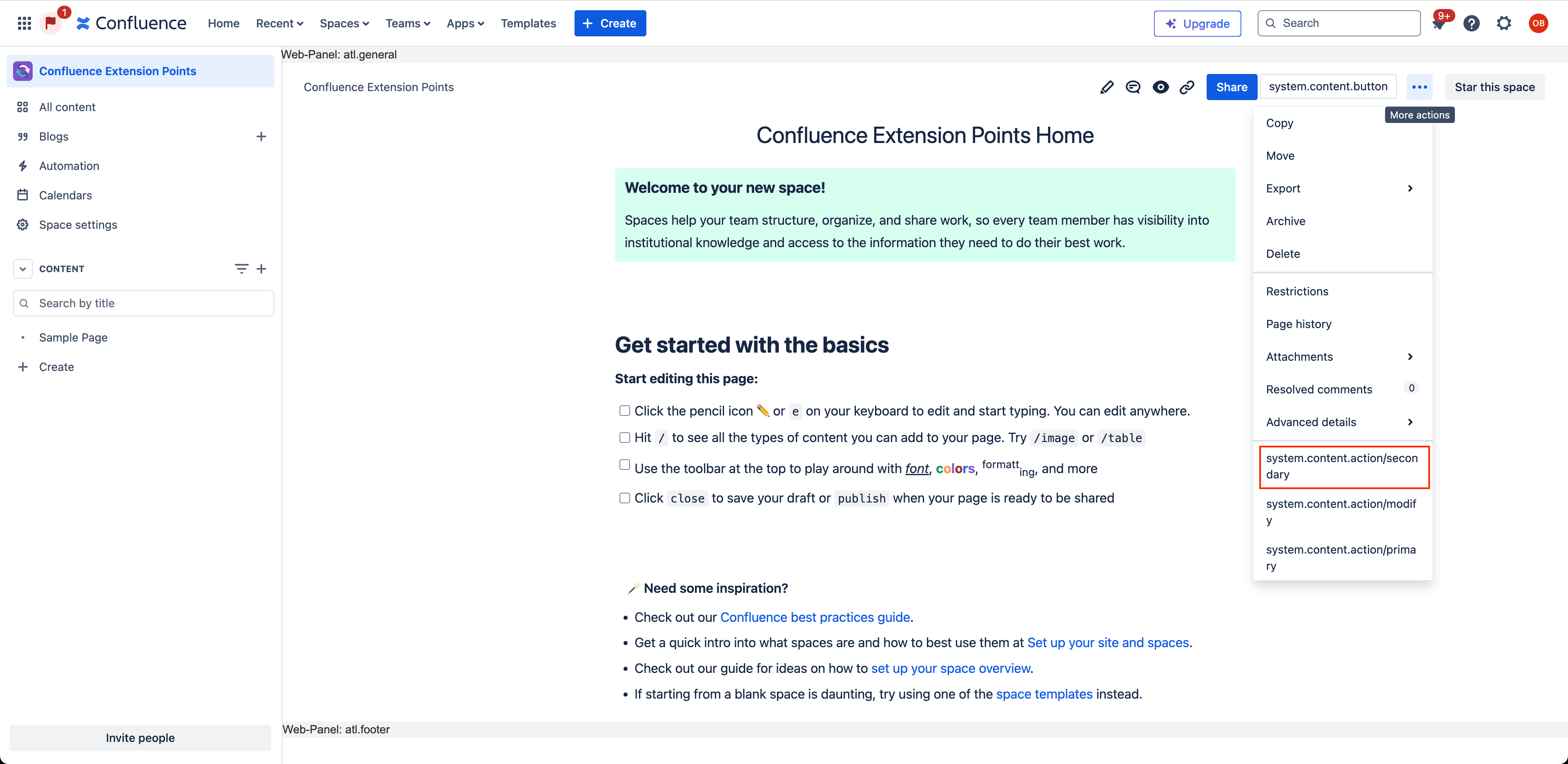This screenshot has height=764, width=1568.
Task: Open Resolved comments menu item
Action: (1342, 389)
